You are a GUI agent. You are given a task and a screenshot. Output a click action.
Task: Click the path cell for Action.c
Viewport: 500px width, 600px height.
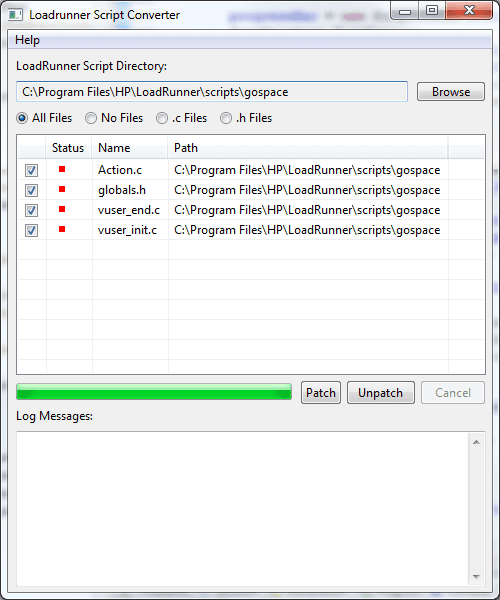click(307, 170)
